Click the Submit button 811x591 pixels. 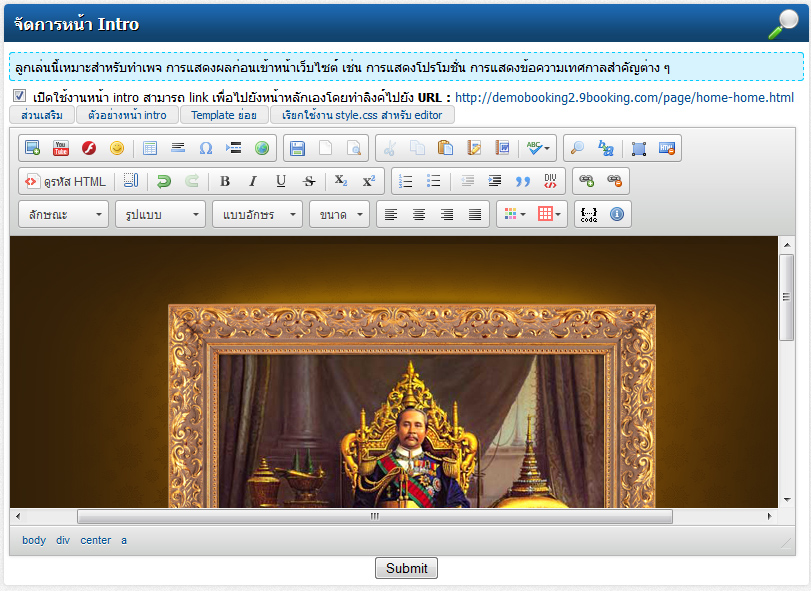407,568
